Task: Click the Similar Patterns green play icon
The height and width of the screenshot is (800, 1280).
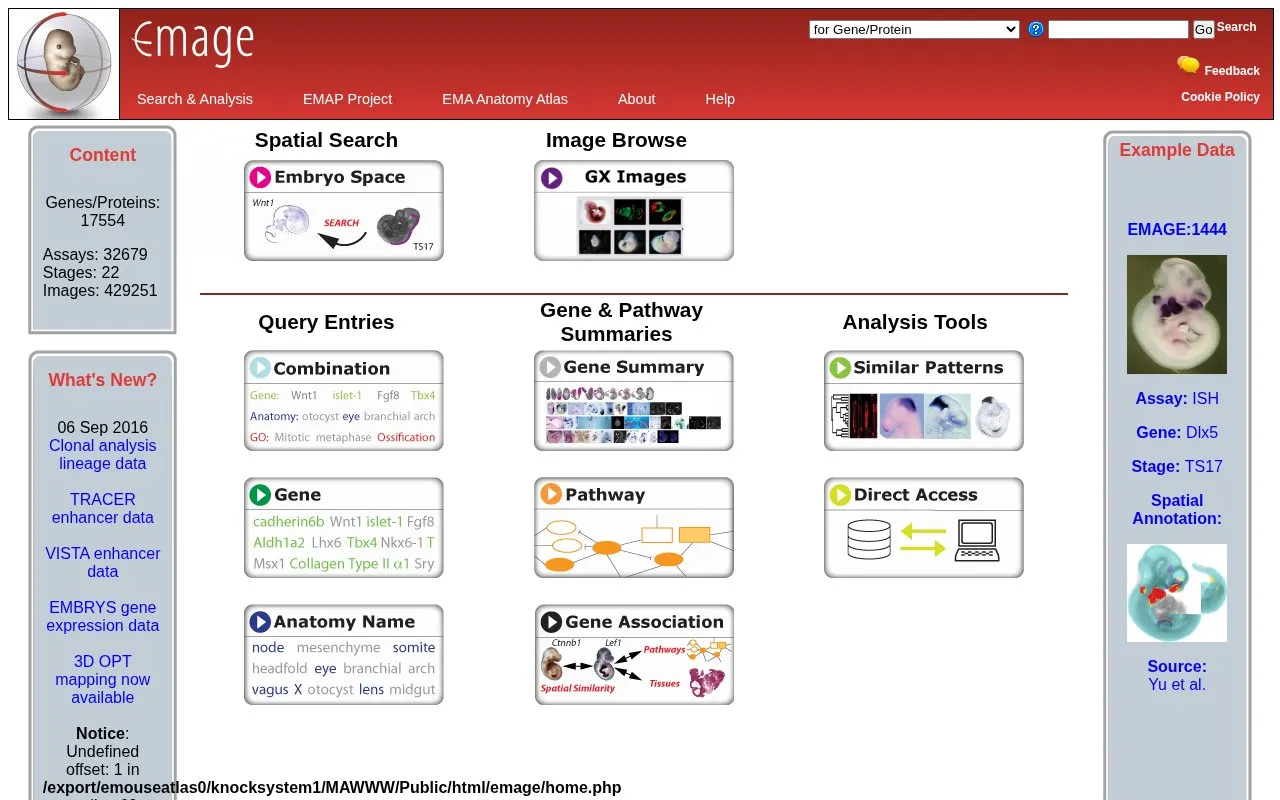Action: pos(840,367)
